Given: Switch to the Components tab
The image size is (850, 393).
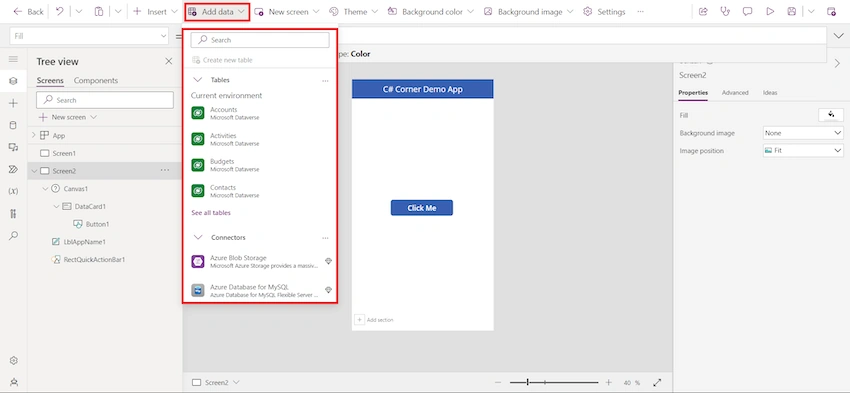Looking at the screenshot, I should pyautogui.click(x=96, y=80).
